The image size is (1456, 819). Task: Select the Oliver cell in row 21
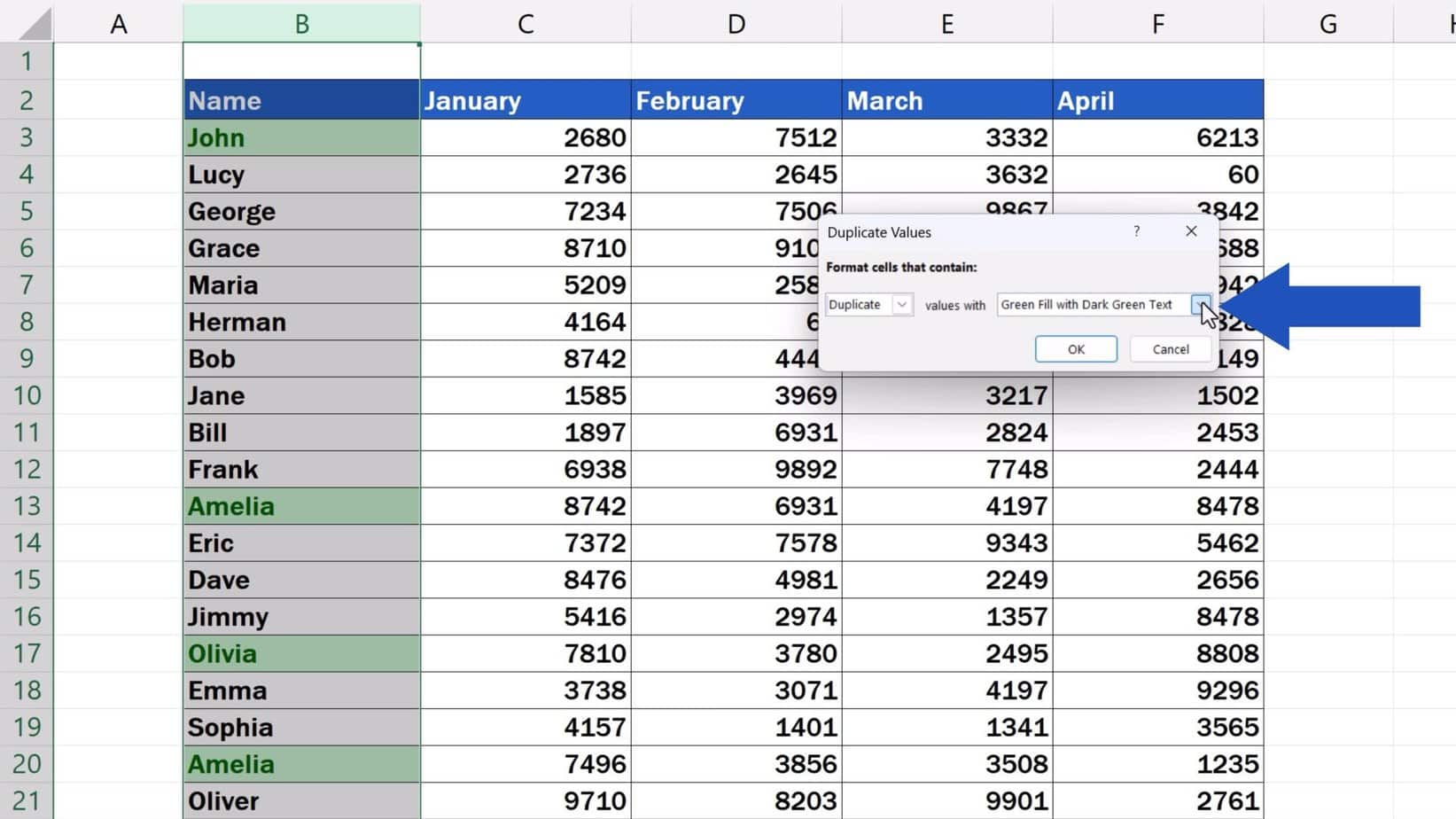point(301,799)
